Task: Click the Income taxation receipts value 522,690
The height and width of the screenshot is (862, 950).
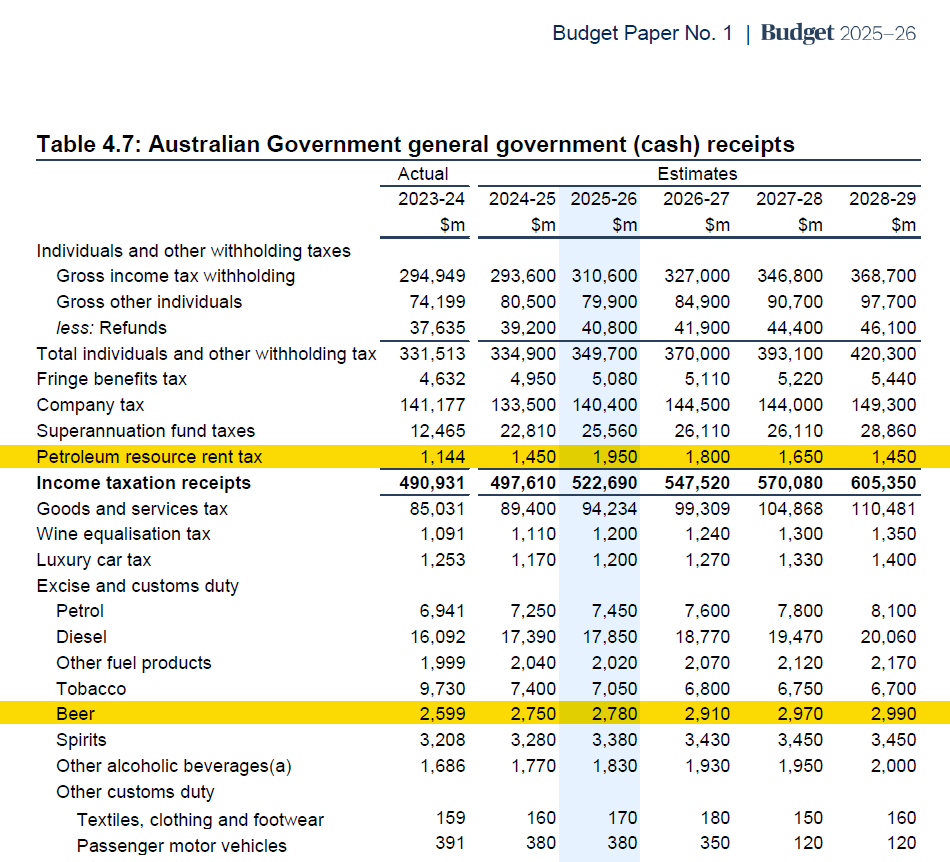Action: click(603, 483)
